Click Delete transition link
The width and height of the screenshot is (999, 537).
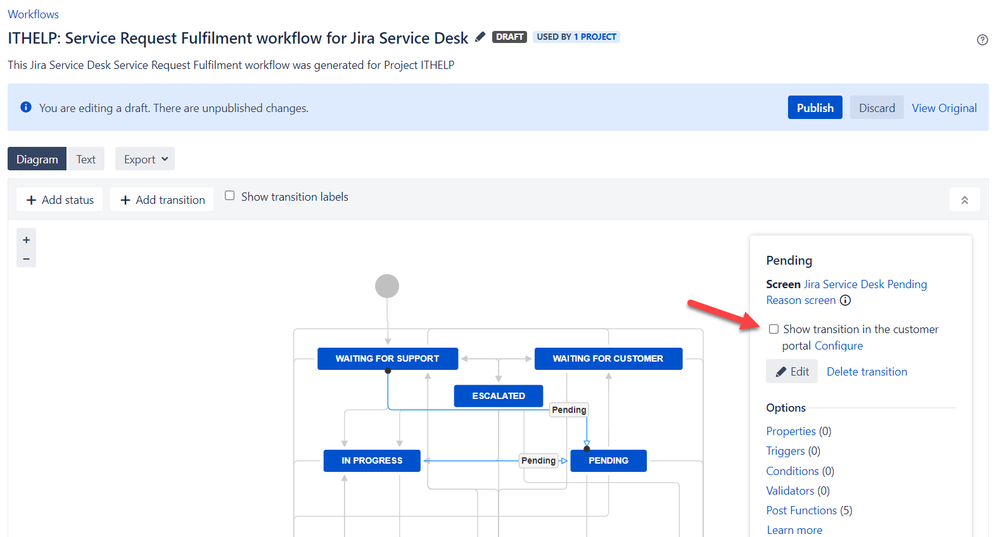tap(867, 371)
